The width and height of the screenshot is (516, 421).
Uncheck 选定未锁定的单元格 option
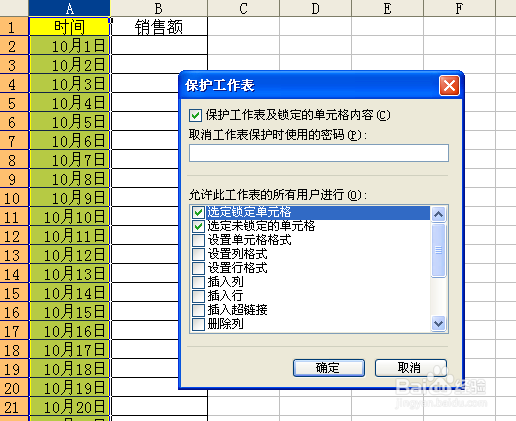tap(198, 226)
